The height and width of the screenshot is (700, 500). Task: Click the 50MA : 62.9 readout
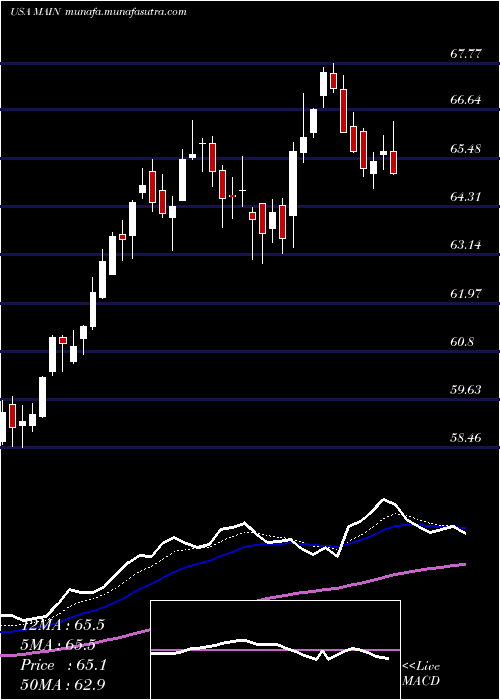click(62, 684)
